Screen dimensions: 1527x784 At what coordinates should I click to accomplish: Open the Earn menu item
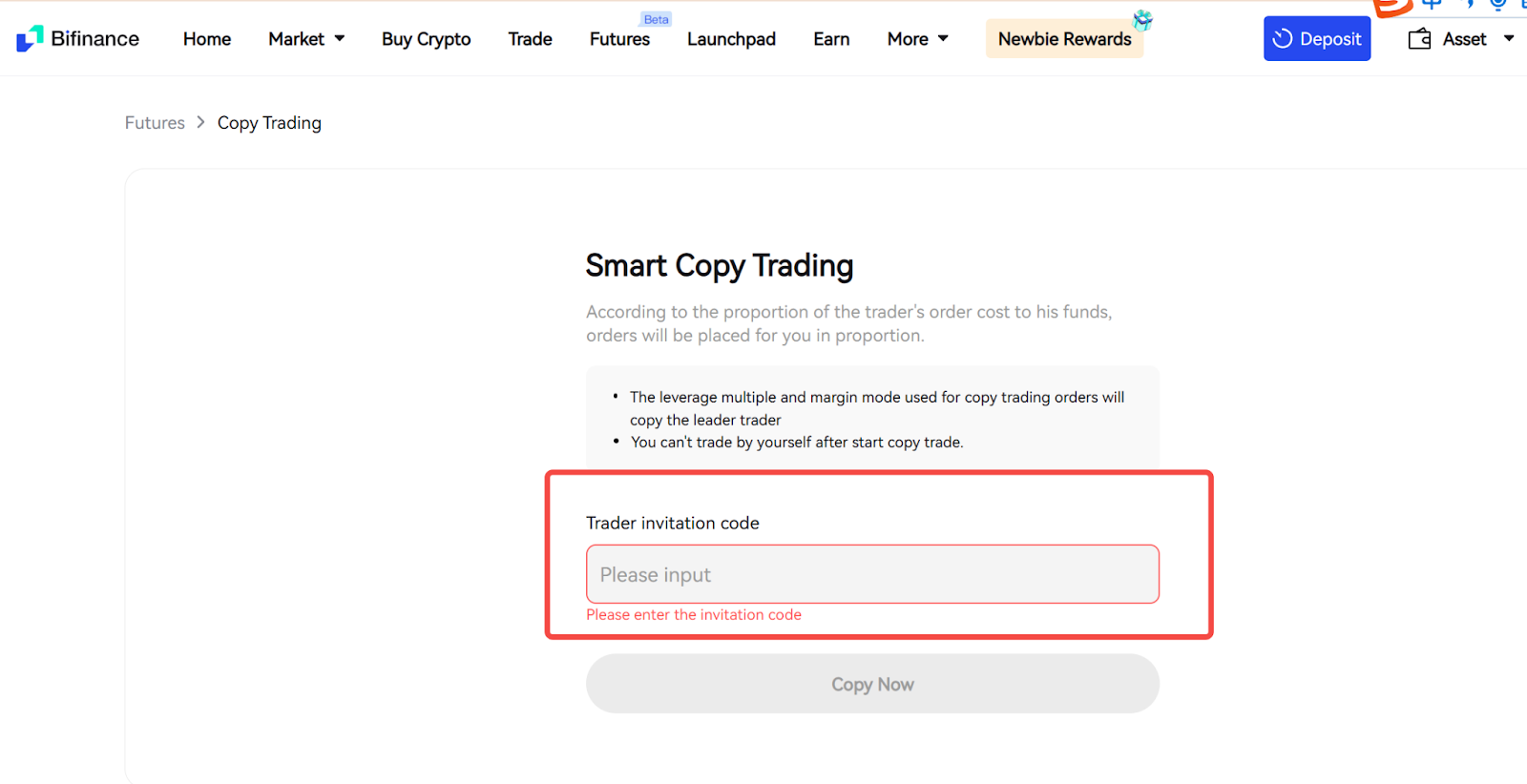point(831,39)
